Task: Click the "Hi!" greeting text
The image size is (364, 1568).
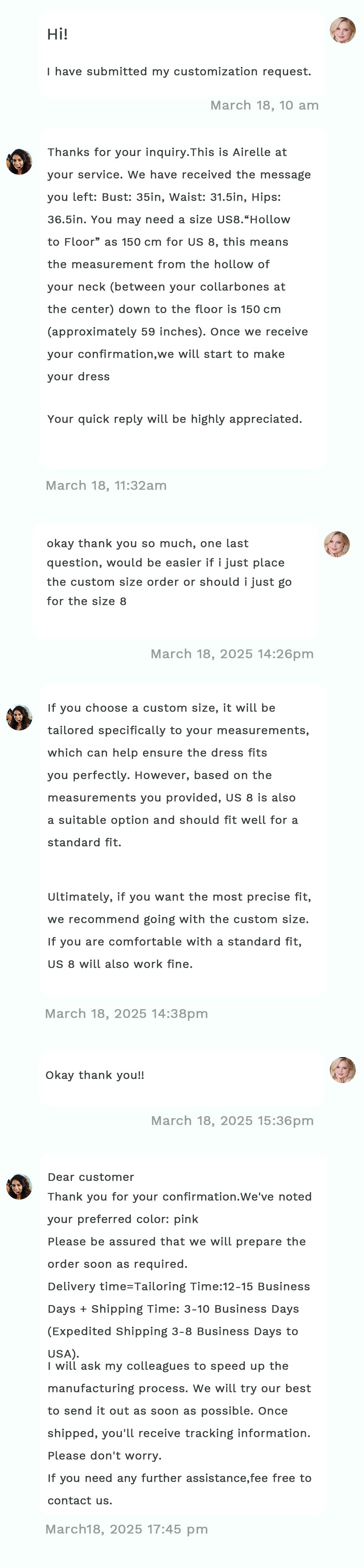Action: click(57, 35)
